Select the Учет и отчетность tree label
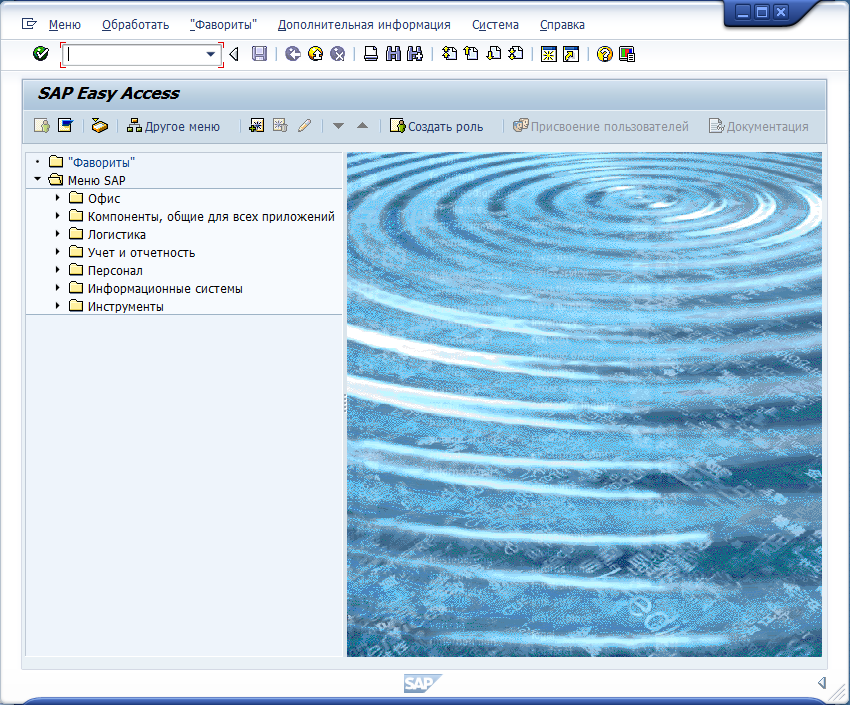The width and height of the screenshot is (850, 705). [141, 252]
